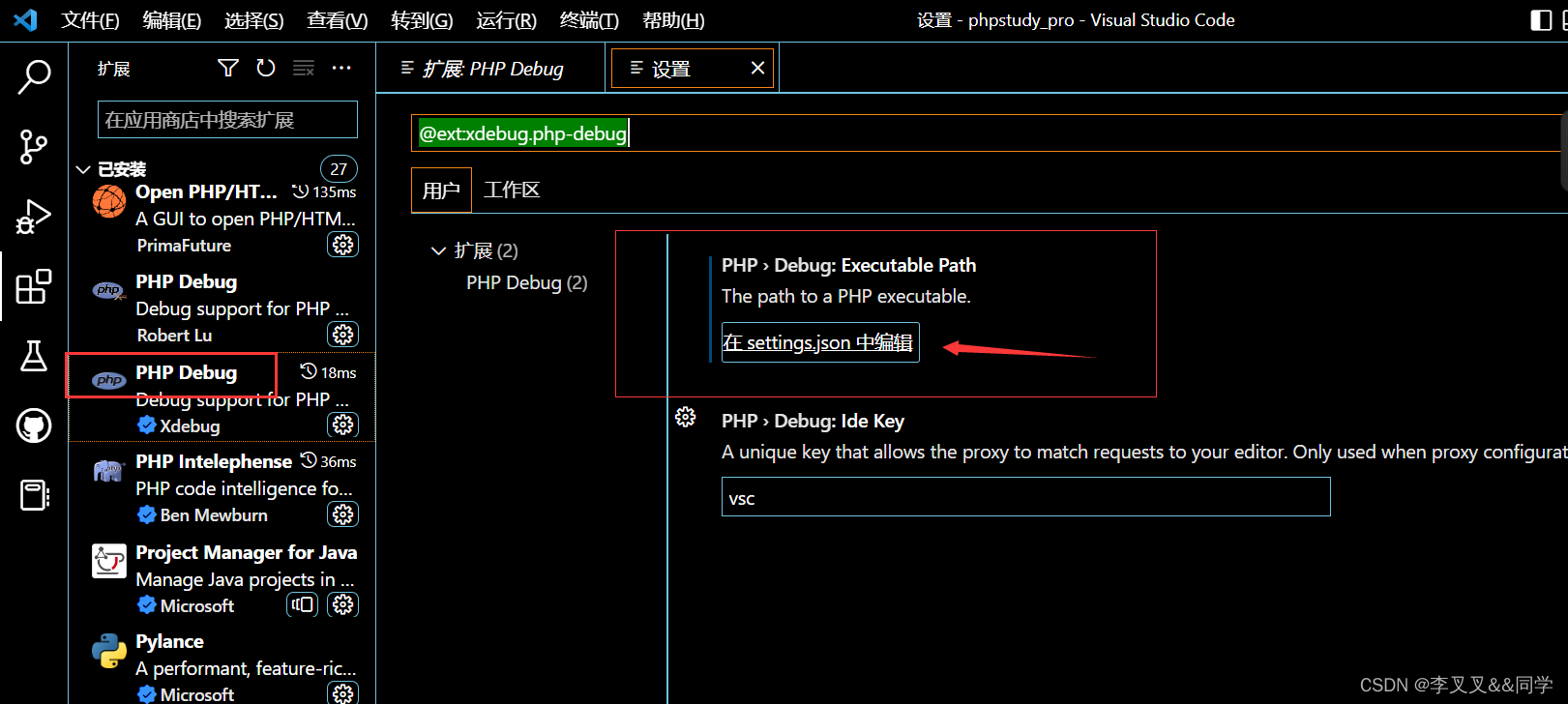Open extensions panel more actions menu
Screen dimensions: 1568x704
(x=341, y=68)
